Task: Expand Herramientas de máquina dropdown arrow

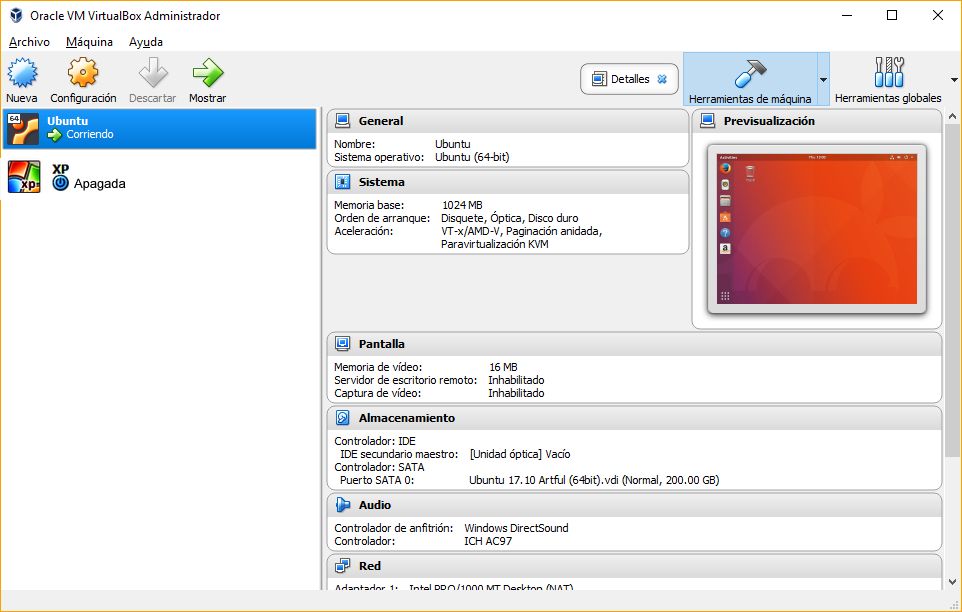Action: point(823,80)
